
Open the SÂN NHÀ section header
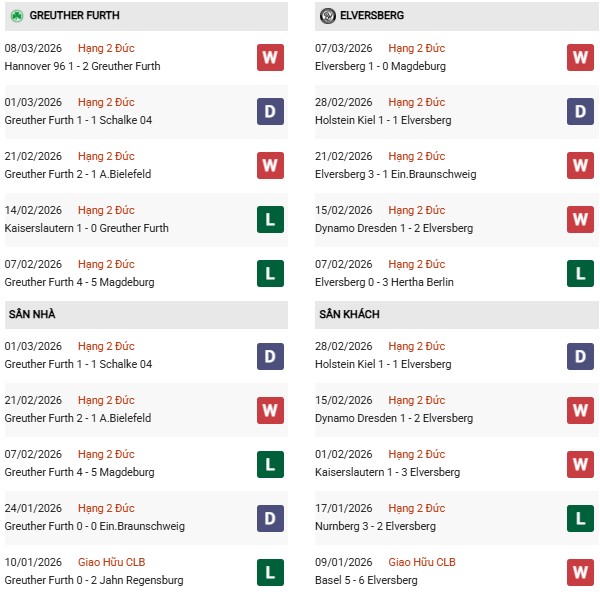tap(31, 314)
